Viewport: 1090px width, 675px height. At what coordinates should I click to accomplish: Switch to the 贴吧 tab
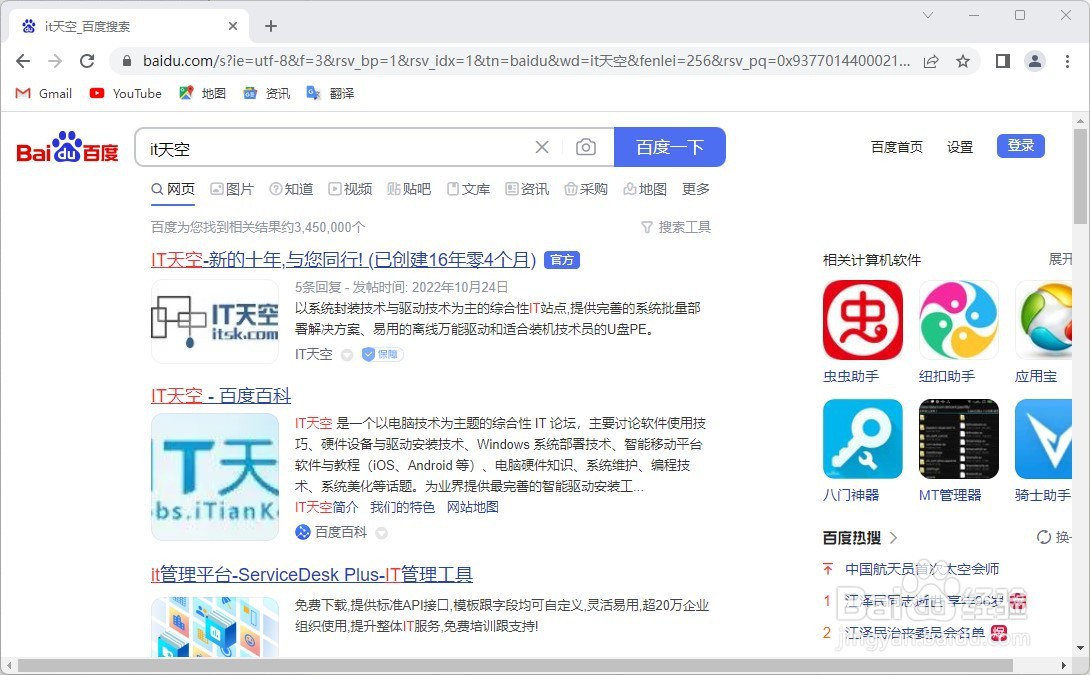(x=409, y=189)
